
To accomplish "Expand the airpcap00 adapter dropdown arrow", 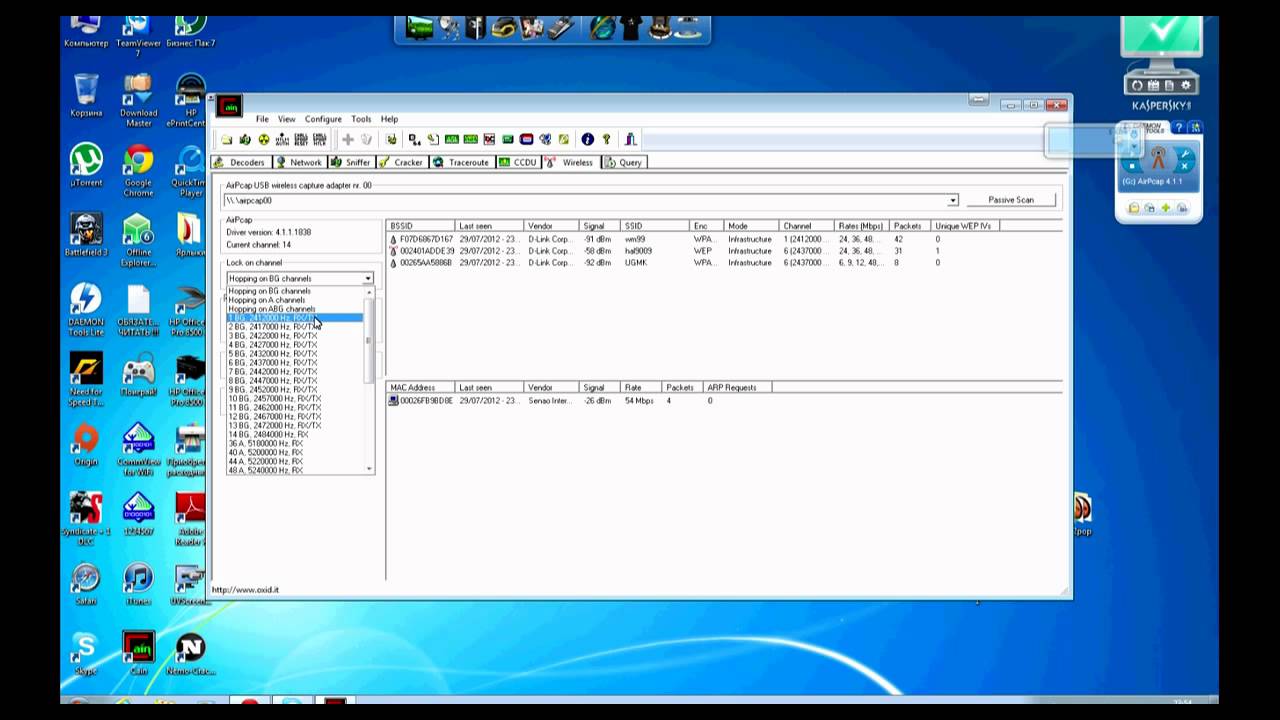I will [x=953, y=200].
